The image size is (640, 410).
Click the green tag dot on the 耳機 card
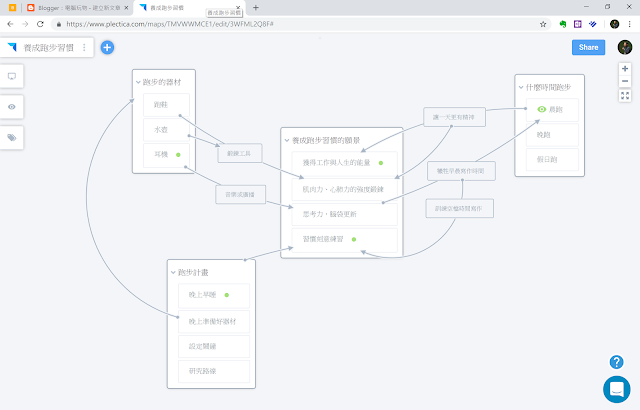tap(178, 155)
